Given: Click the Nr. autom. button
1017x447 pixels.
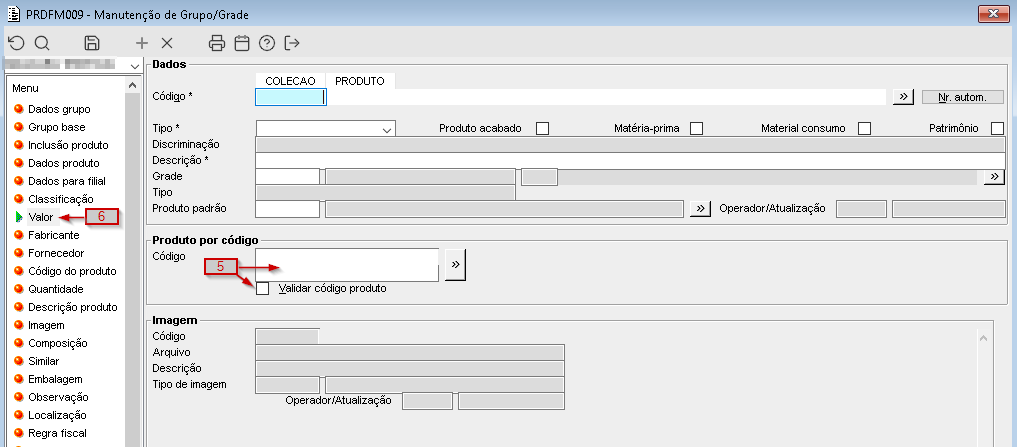Looking at the screenshot, I should click(x=963, y=97).
